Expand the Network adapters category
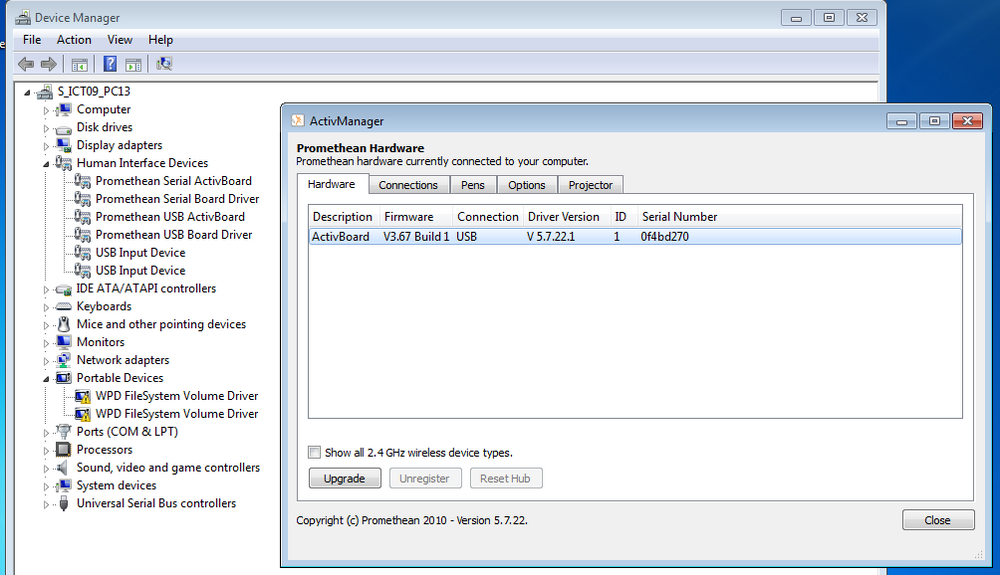The width and height of the screenshot is (1000, 575). pos(46,361)
